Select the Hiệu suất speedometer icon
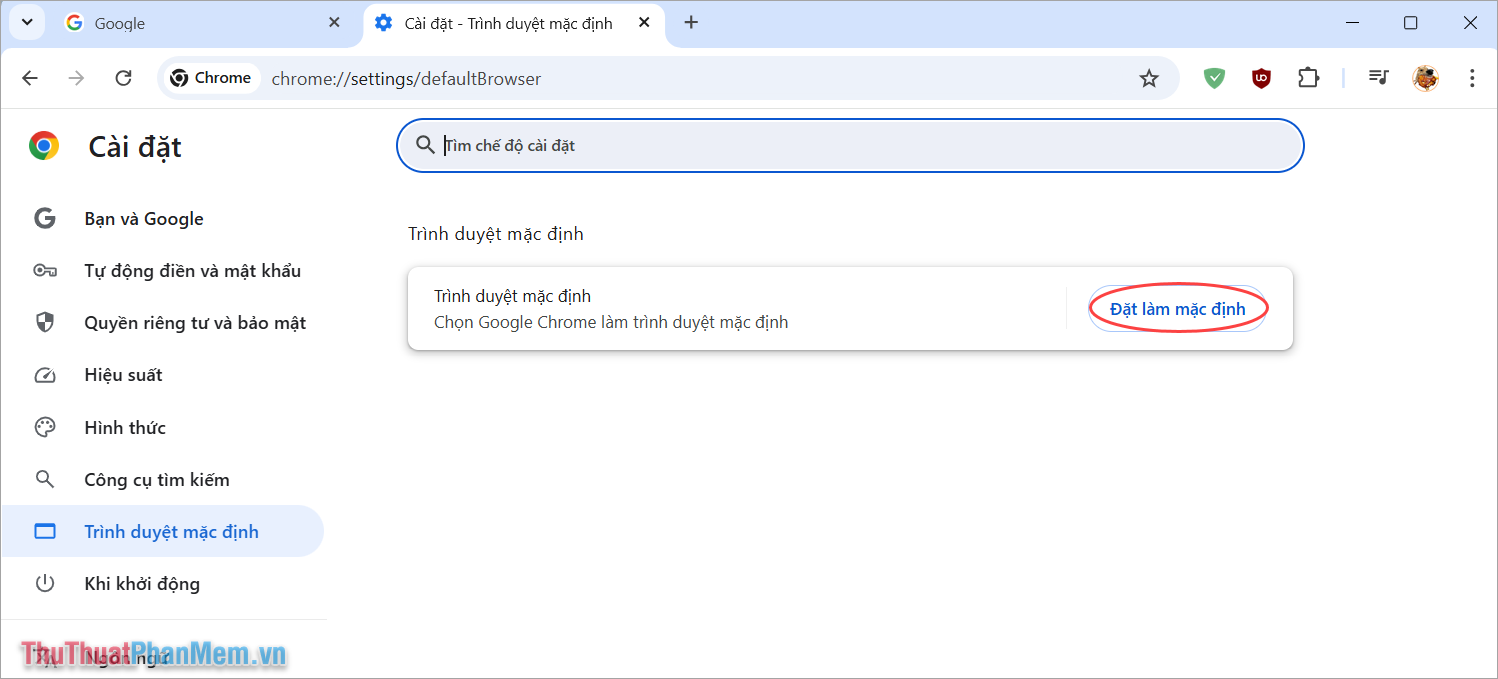Viewport: 1498px width, 679px height. pos(45,374)
